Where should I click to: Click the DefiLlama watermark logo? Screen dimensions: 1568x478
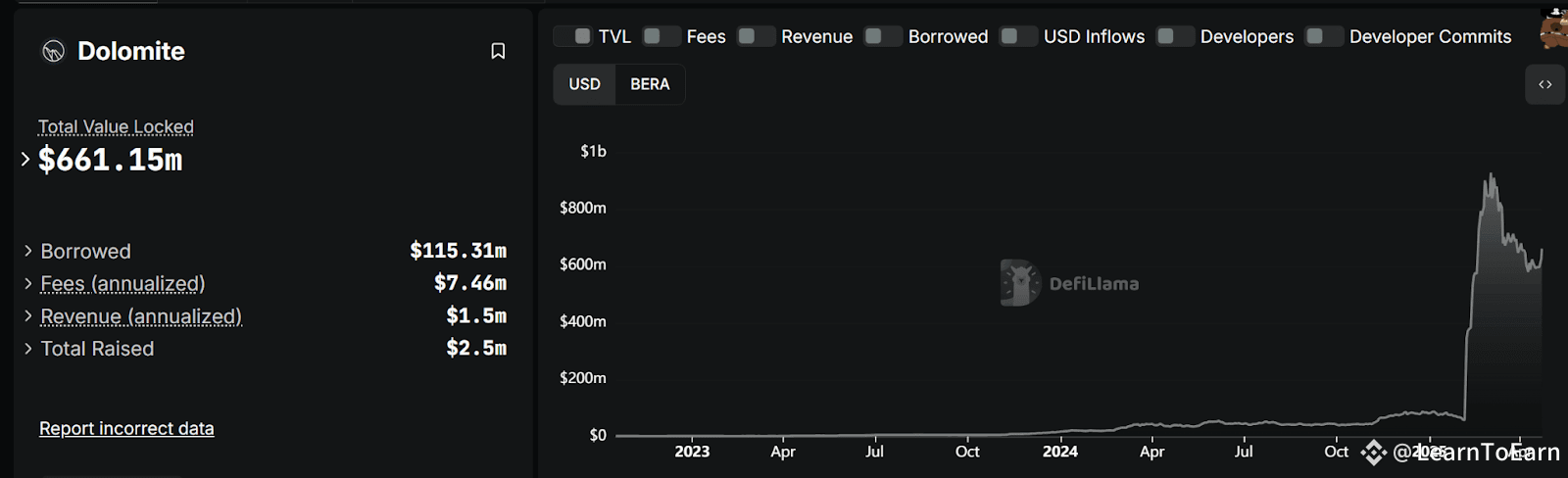[1020, 283]
